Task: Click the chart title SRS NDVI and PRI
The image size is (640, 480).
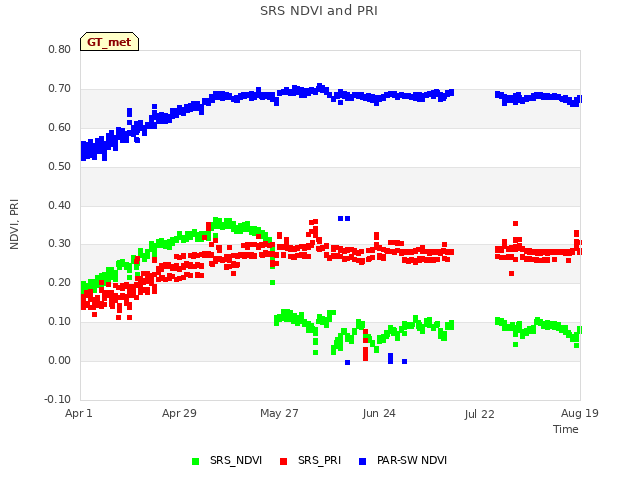Action: coord(319,11)
